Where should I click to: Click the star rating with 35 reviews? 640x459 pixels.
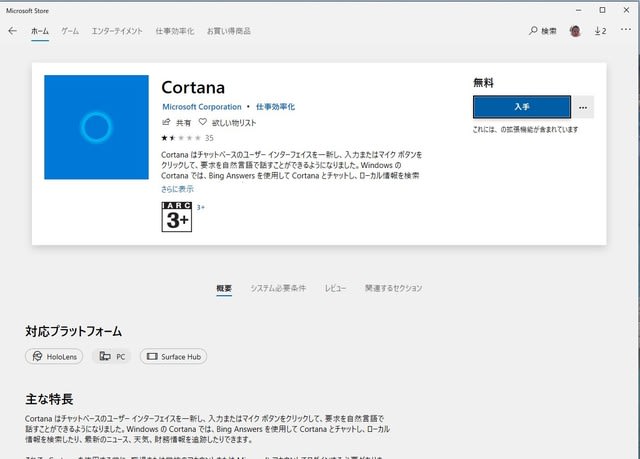[x=187, y=138]
